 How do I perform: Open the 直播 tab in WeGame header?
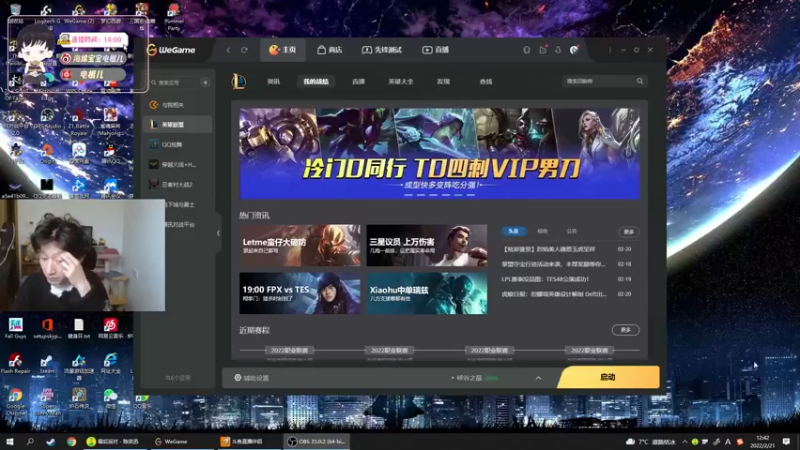[x=436, y=50]
